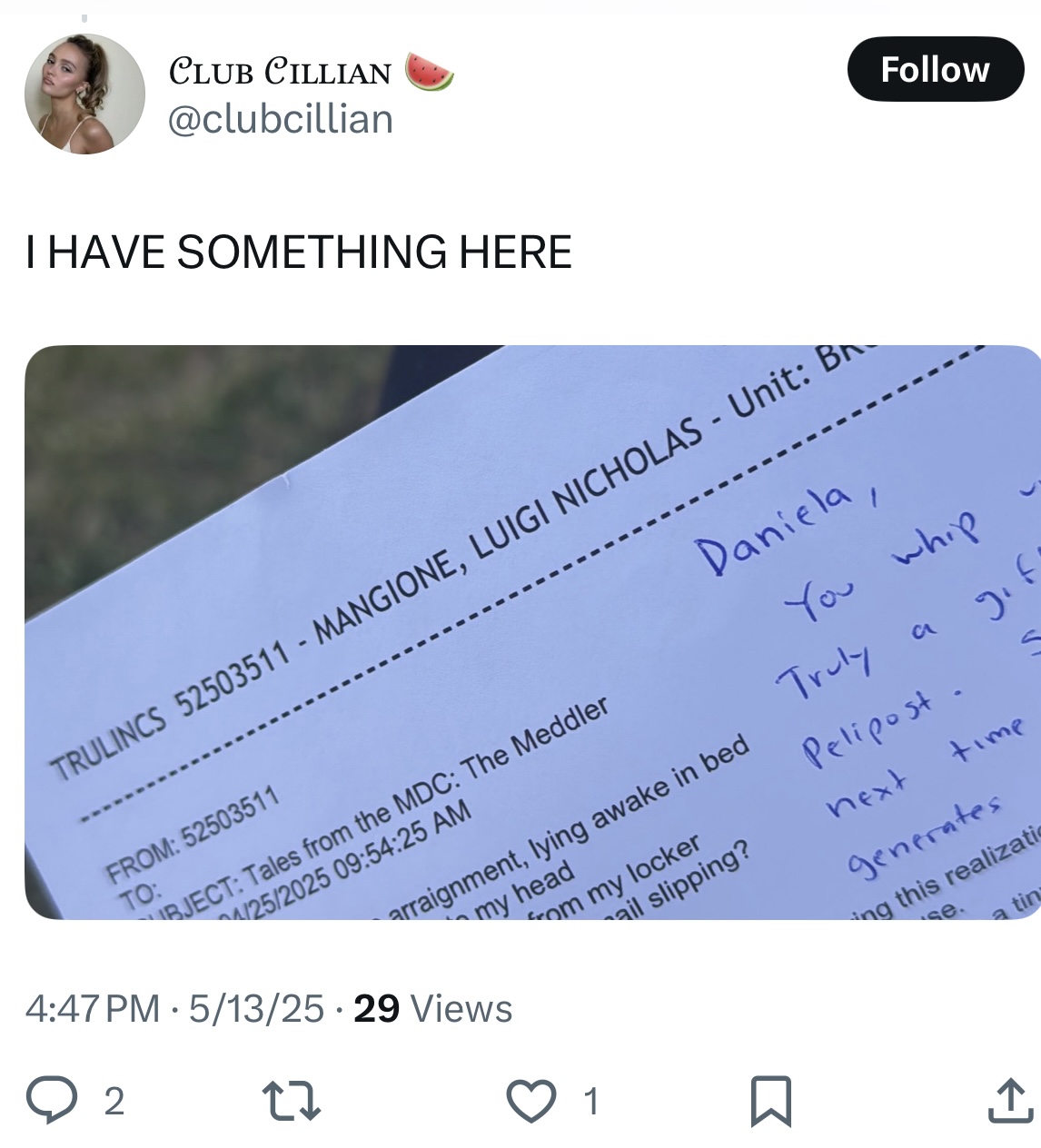Screen dimensions: 1041x1148
Task: Open the share upload icon
Action: click(x=1010, y=1100)
